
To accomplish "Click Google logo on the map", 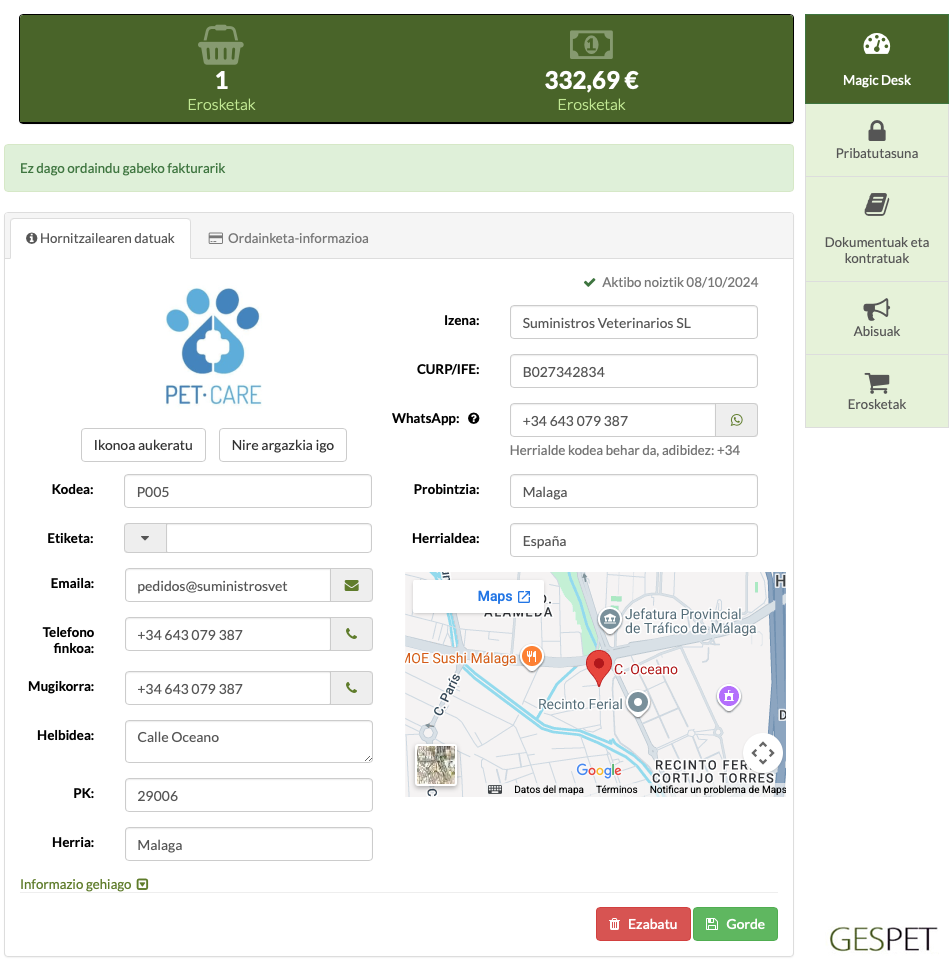I will pyautogui.click(x=599, y=770).
